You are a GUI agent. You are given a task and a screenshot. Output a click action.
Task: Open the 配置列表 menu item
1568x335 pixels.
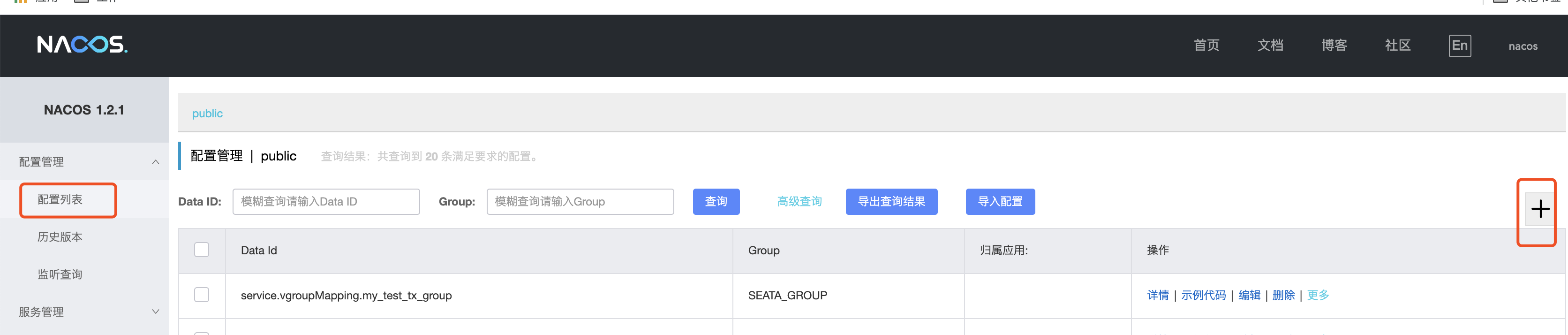(60, 200)
